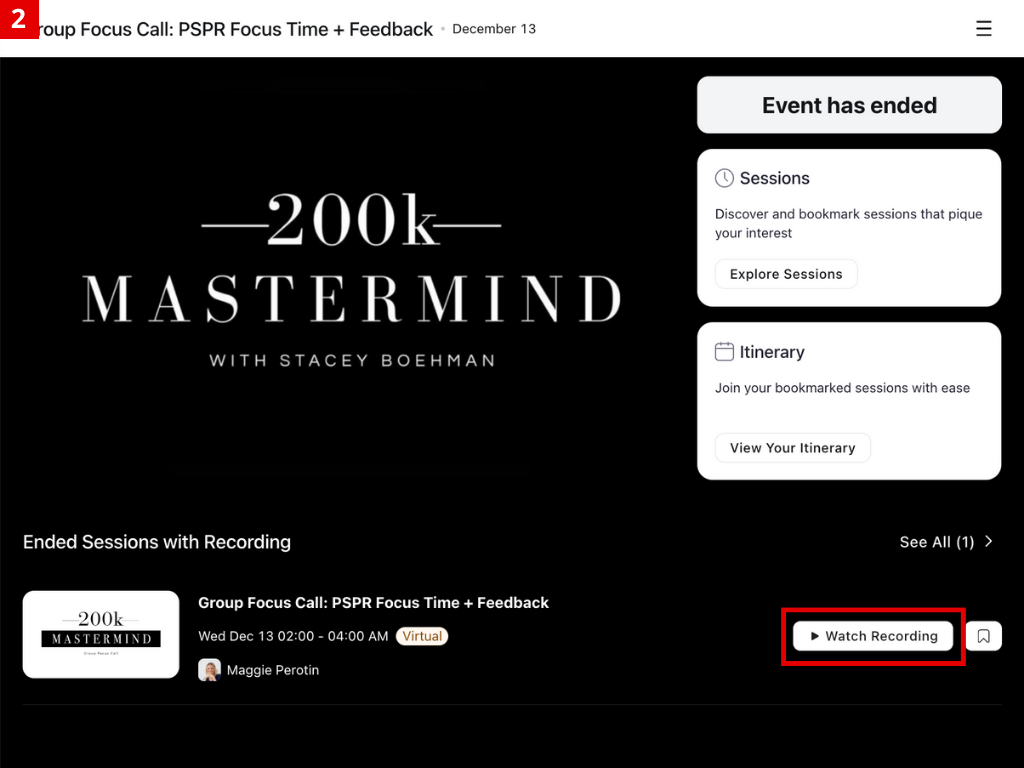1024x768 pixels.
Task: Click Maggie Perotin's avatar
Action: pos(209,670)
